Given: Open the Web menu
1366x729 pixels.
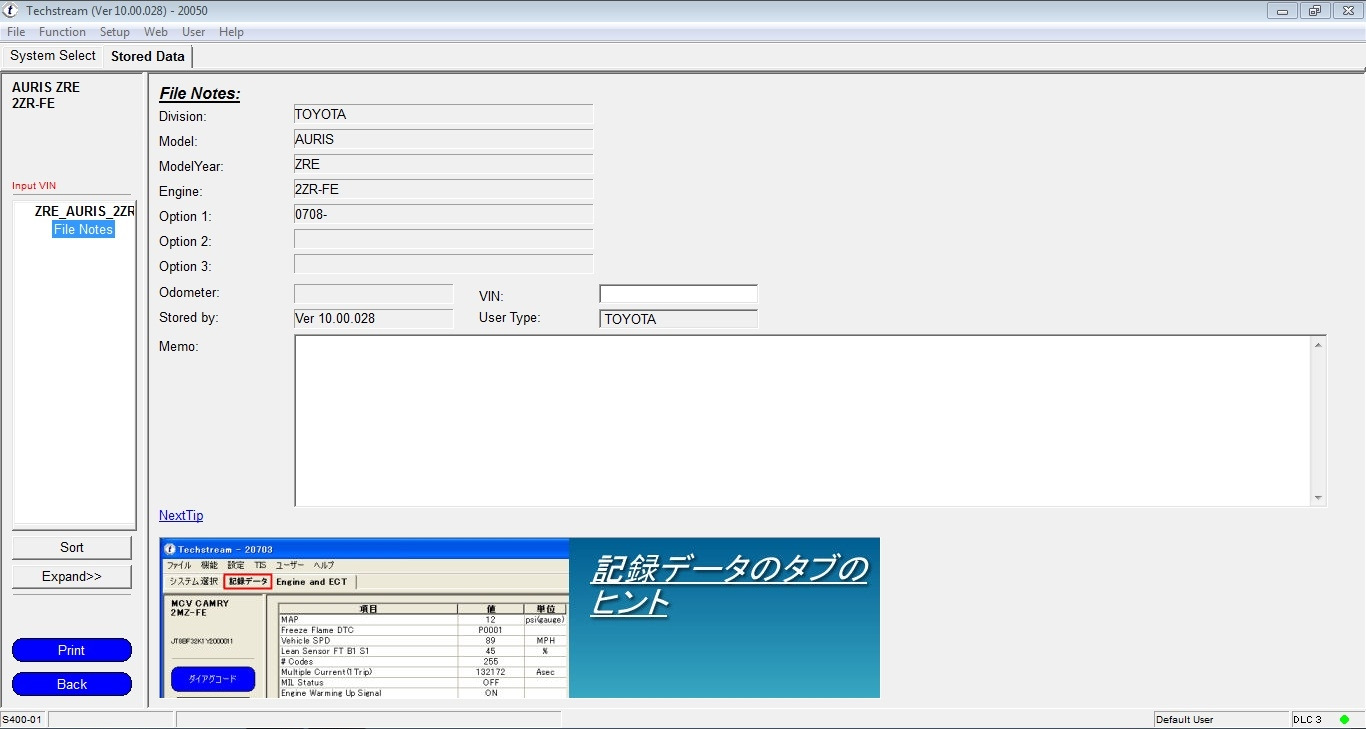Looking at the screenshot, I should tap(156, 32).
